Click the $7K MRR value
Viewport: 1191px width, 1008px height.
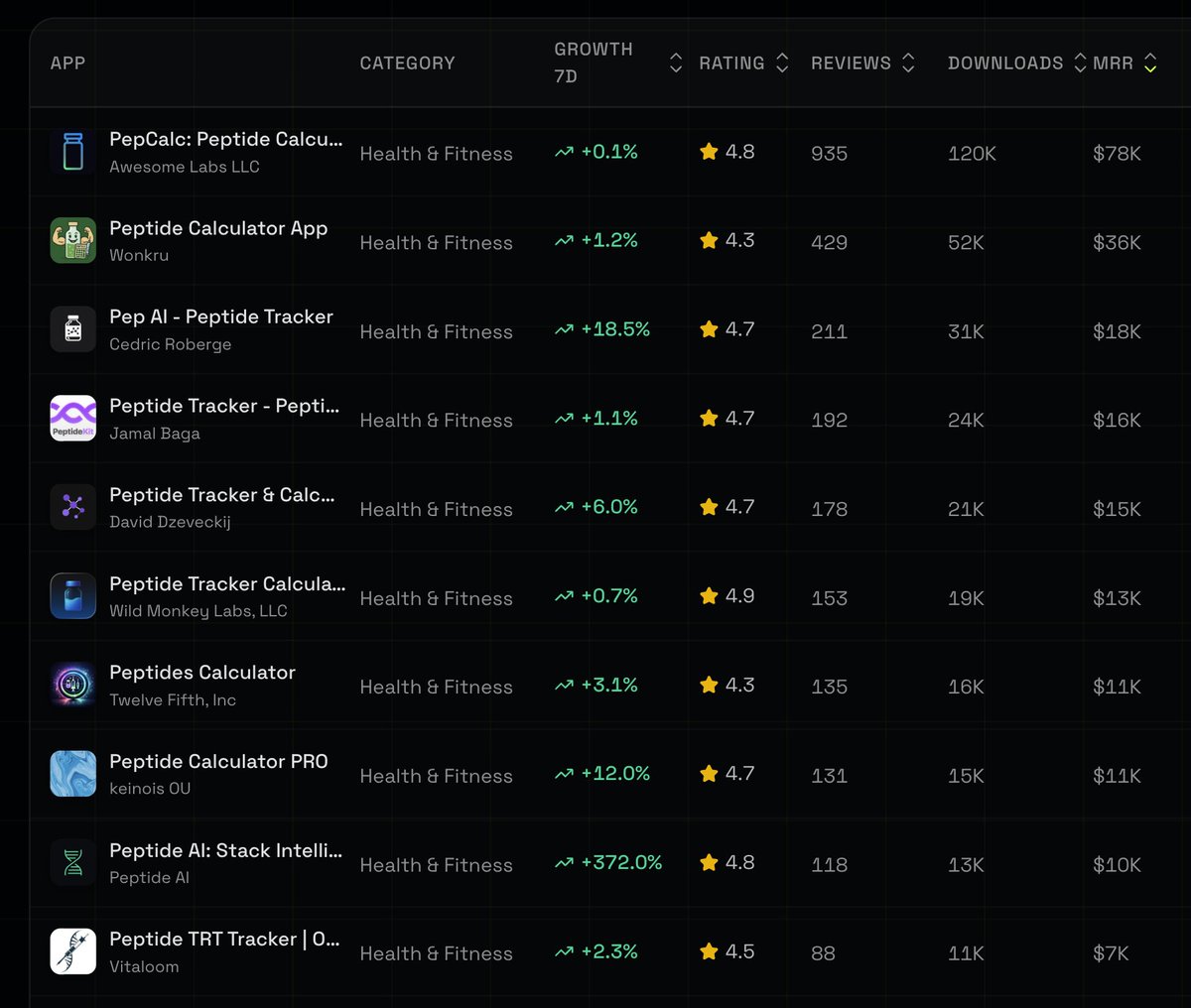[x=1111, y=953]
